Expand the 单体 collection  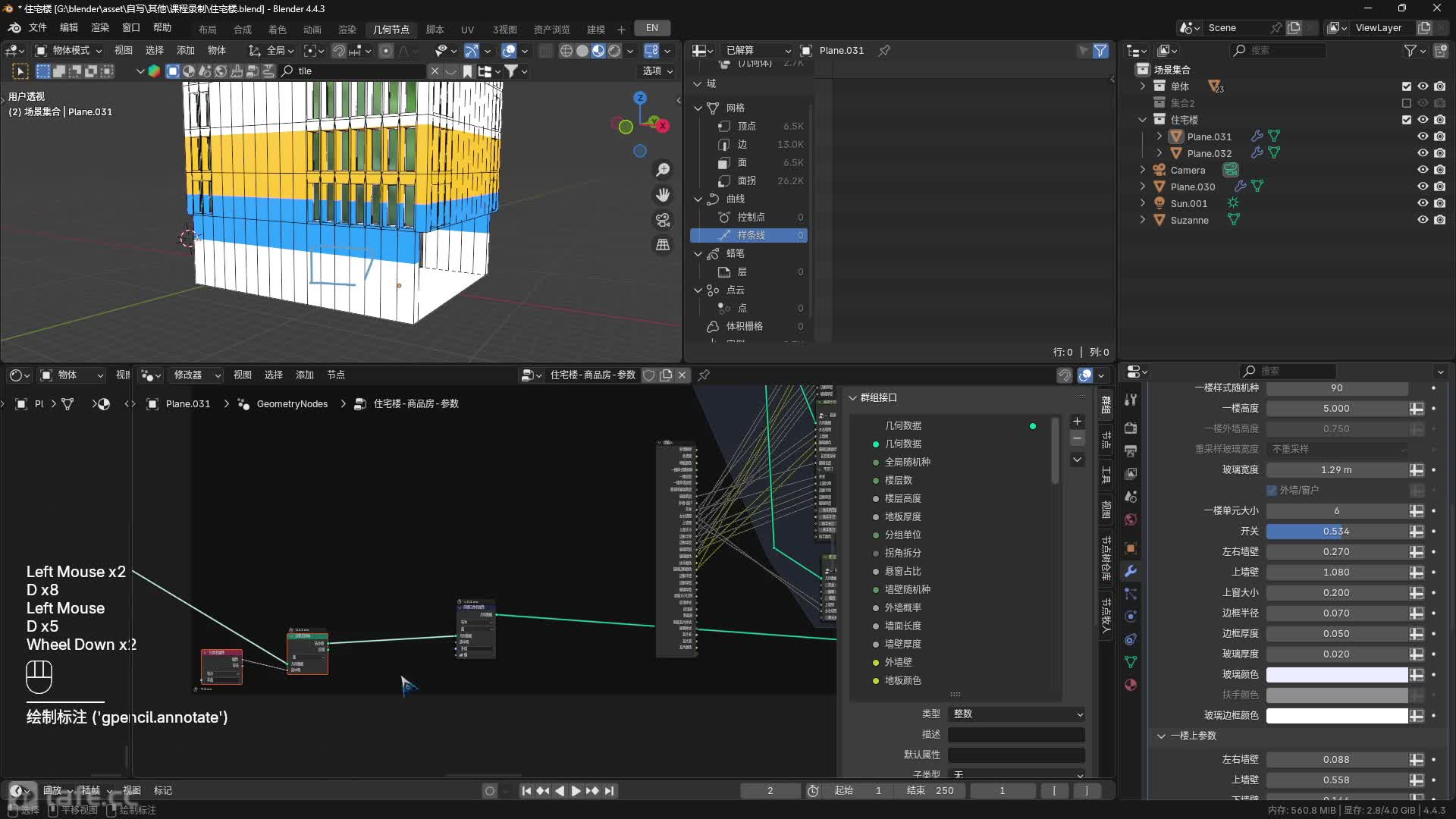click(1143, 86)
